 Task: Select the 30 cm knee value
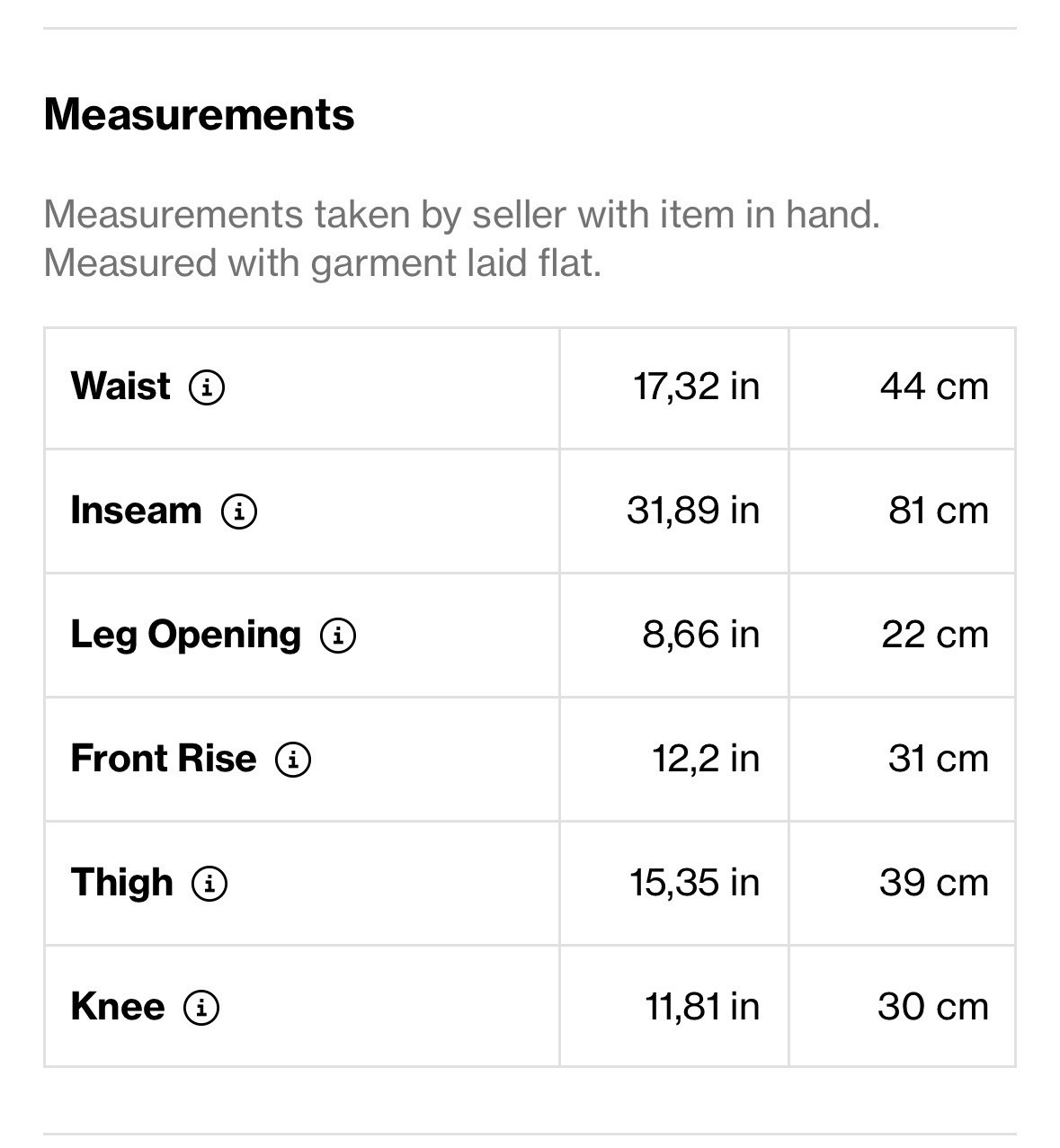coord(932,1007)
